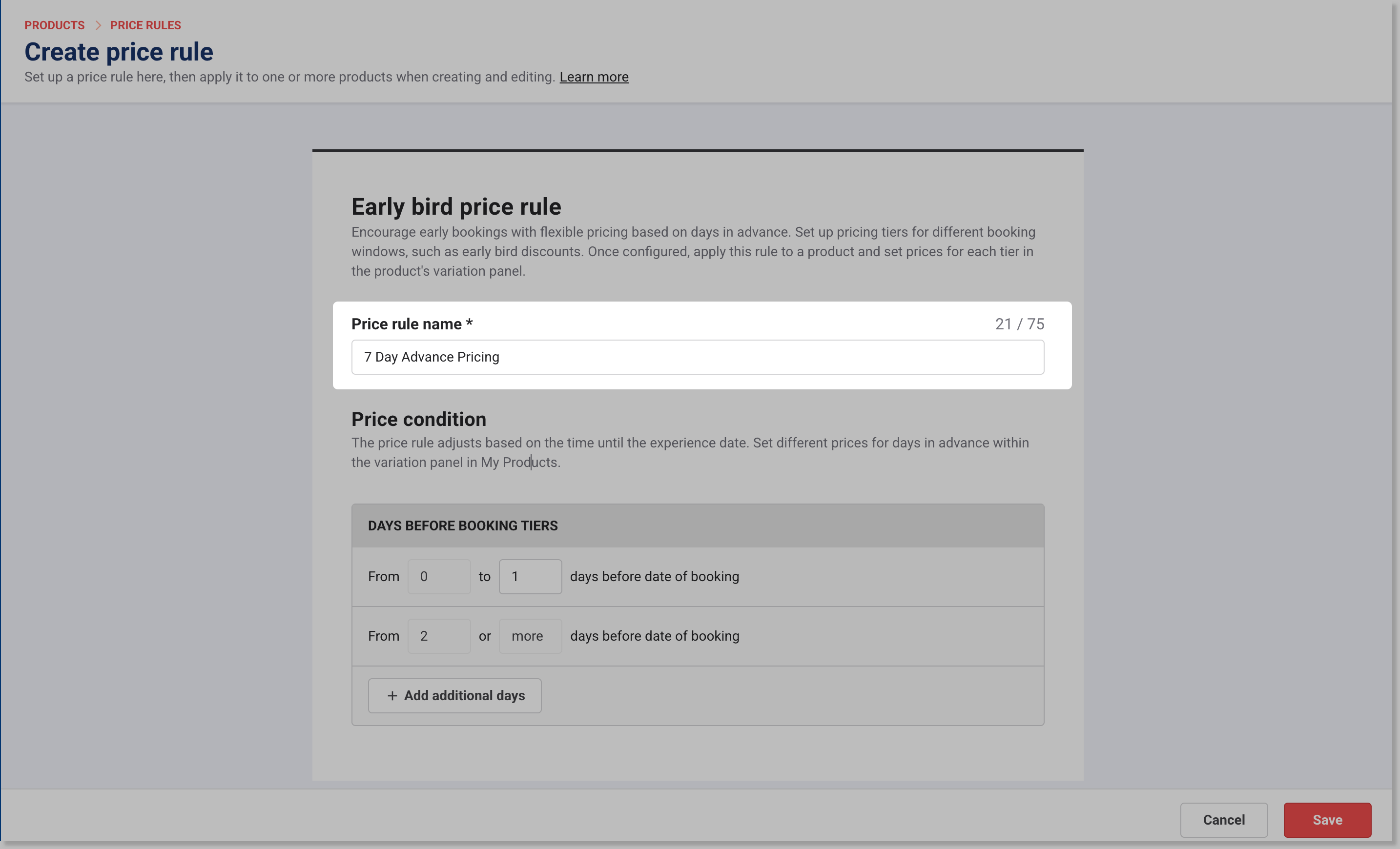Open the Learn more link
Viewport: 1400px width, 849px height.
594,77
